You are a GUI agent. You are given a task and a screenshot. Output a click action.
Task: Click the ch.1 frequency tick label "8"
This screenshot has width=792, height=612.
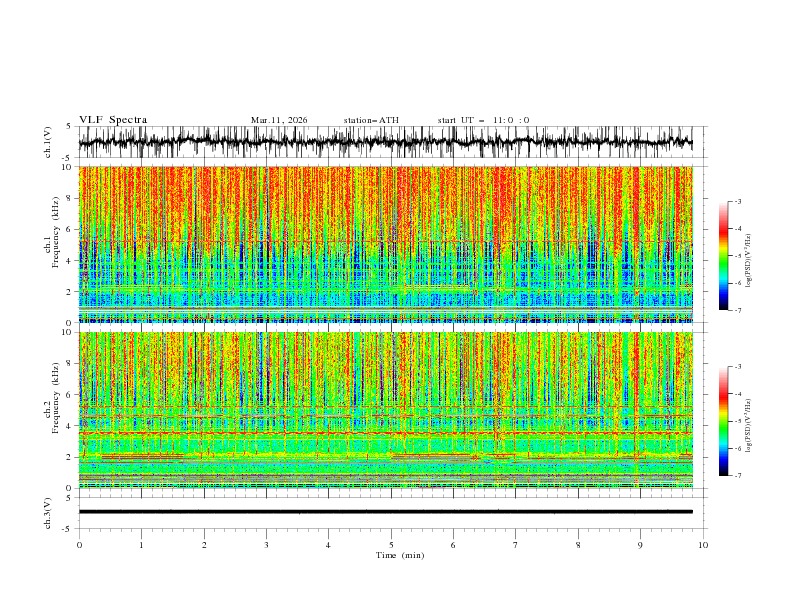tap(71, 198)
